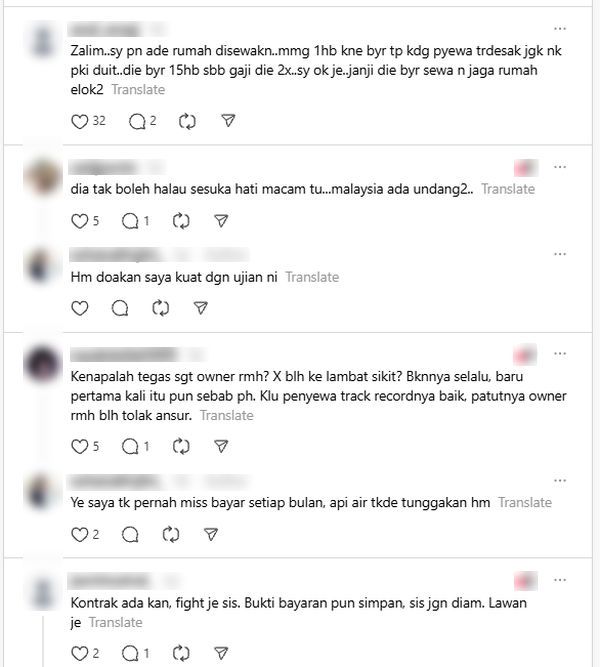Like the comment starting with "Zalim..sy pn ade rumah"

tap(80, 122)
